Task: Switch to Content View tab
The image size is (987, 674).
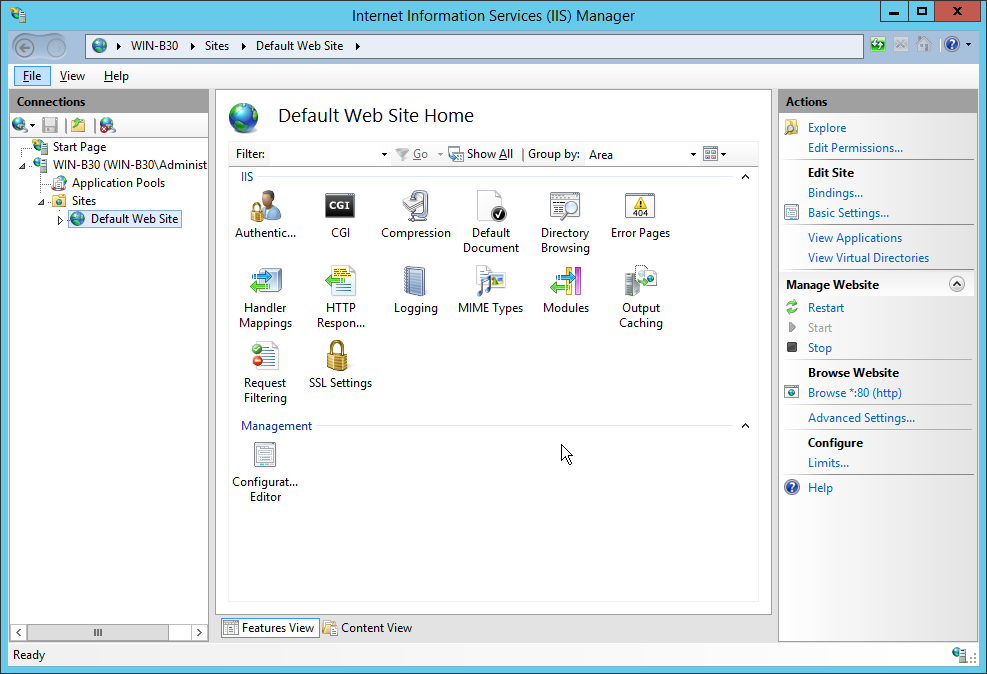Action: [367, 628]
